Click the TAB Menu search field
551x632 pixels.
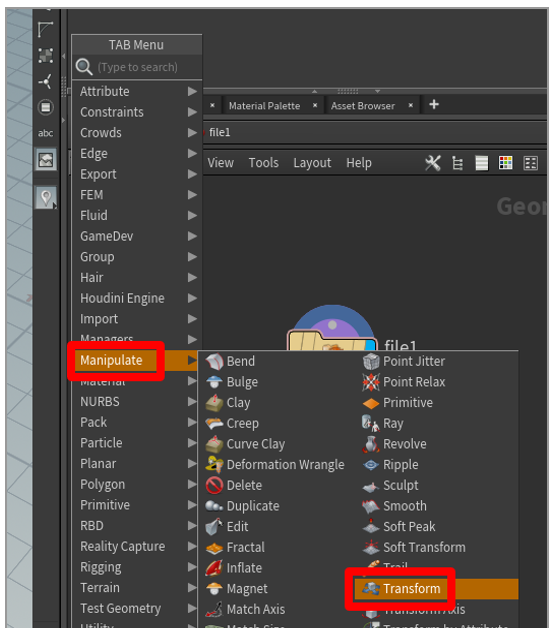click(x=137, y=67)
